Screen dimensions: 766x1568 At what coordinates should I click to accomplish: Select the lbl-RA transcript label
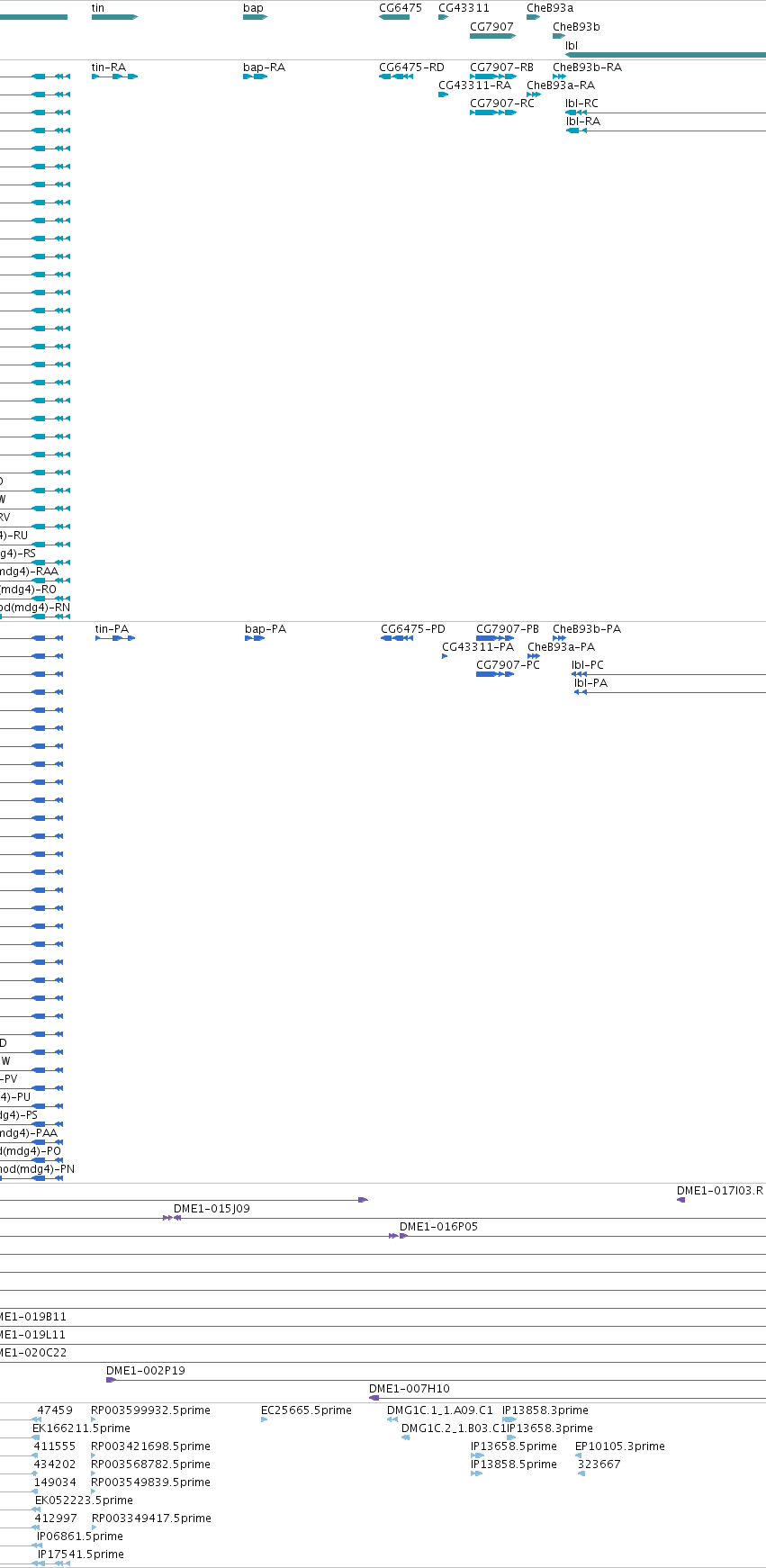(582, 122)
